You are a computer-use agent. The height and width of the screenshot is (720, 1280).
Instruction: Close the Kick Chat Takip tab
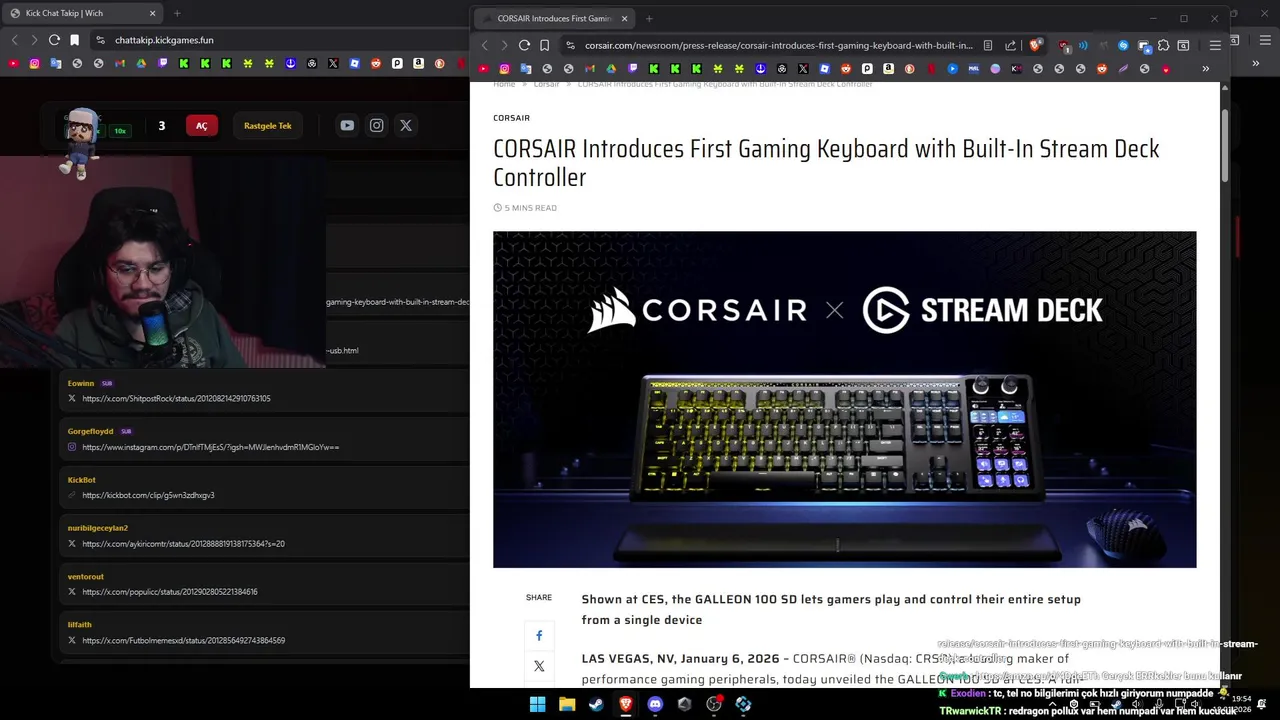pos(152,13)
